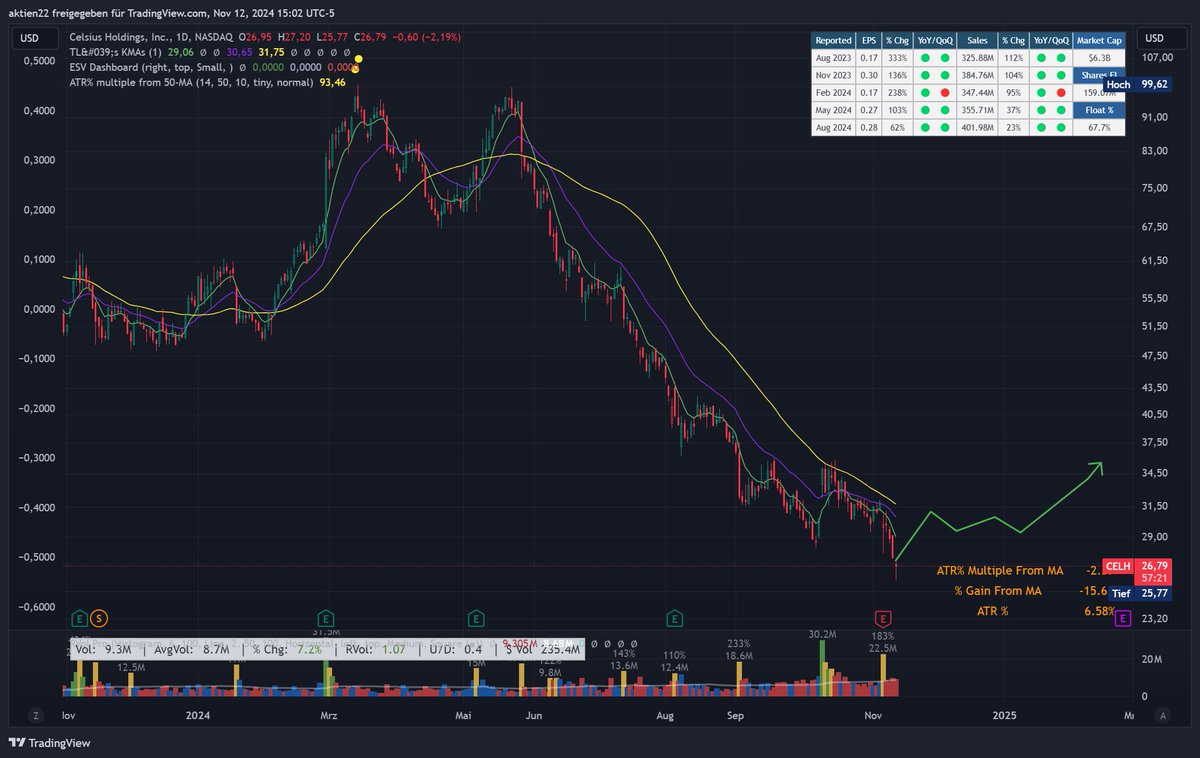Click the 20M volume axis label

click(1152, 659)
